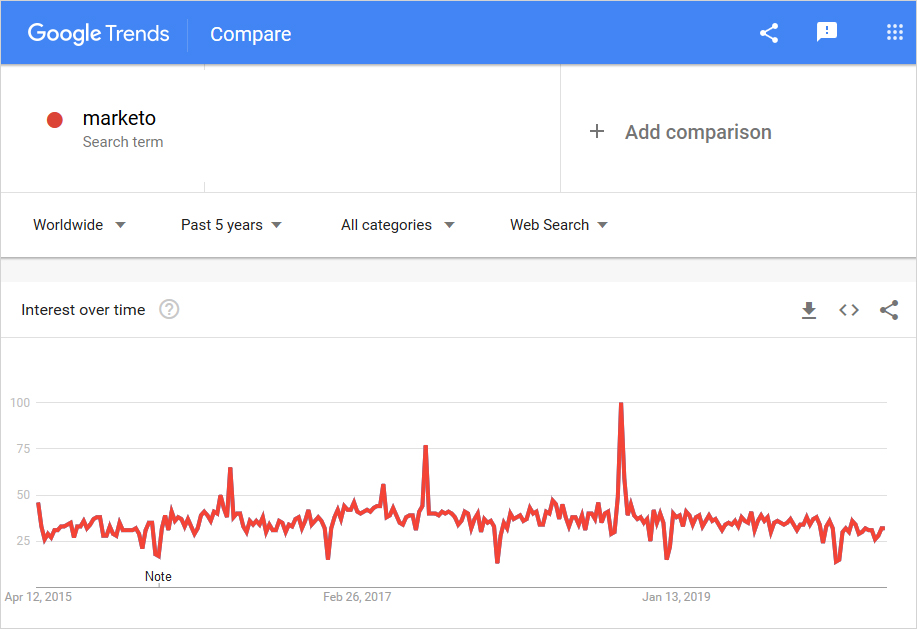Open the Google apps grid
917x629 pixels.
tap(895, 33)
